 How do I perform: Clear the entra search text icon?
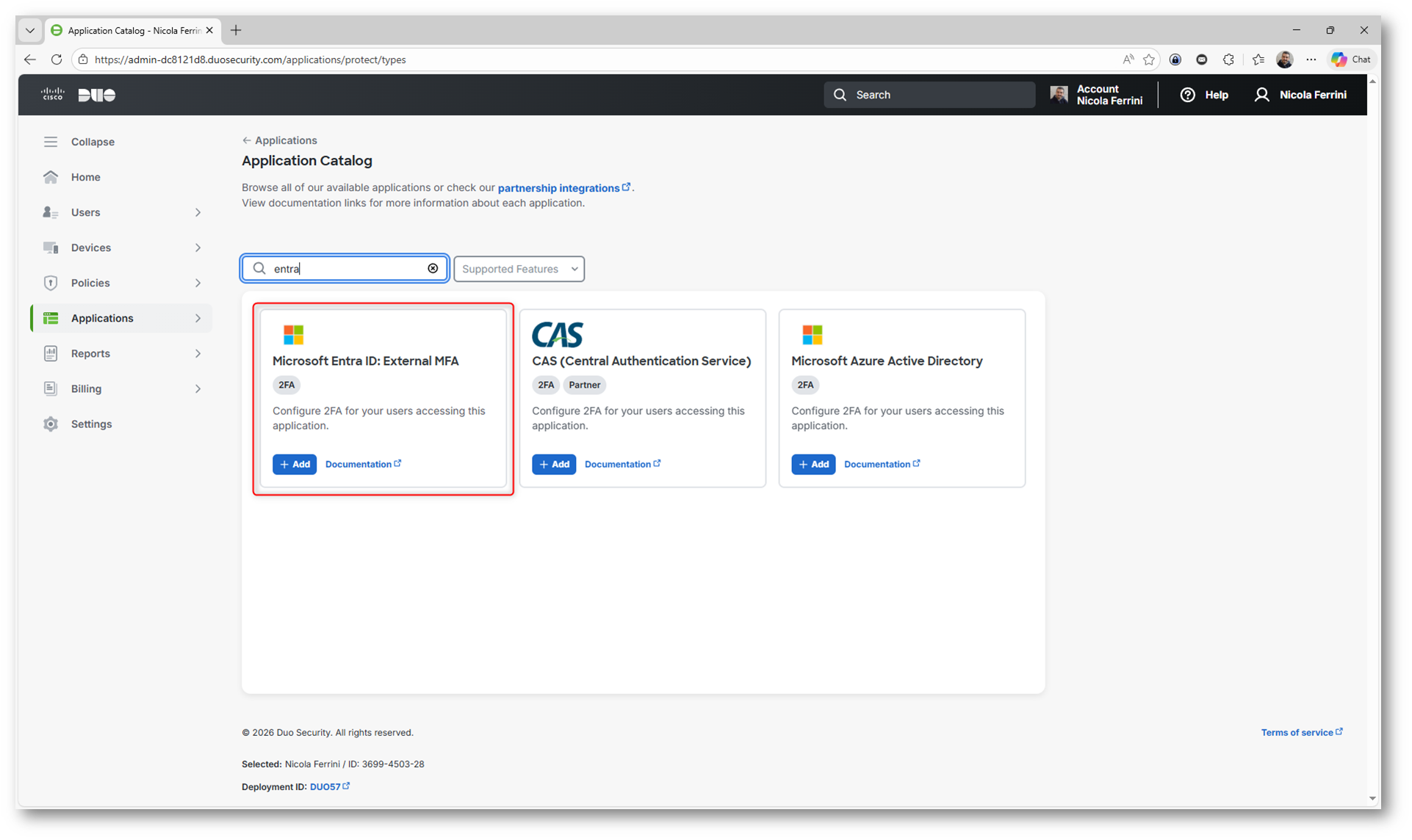coord(433,269)
